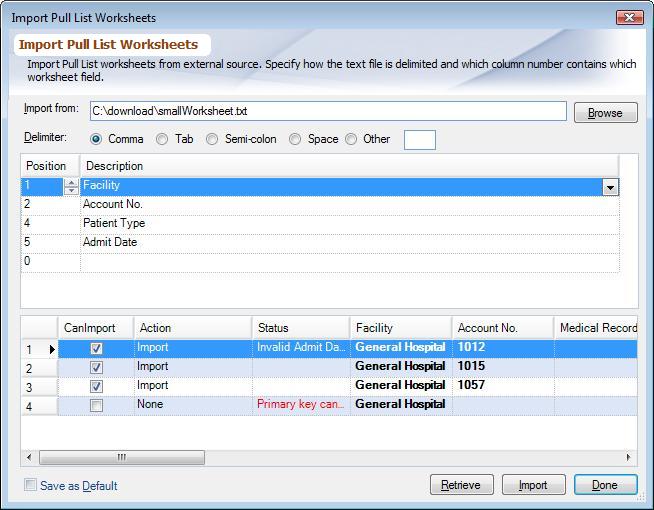The image size is (654, 510).
Task: Click the horizontal scrollbar right arrow
Action: click(629, 457)
